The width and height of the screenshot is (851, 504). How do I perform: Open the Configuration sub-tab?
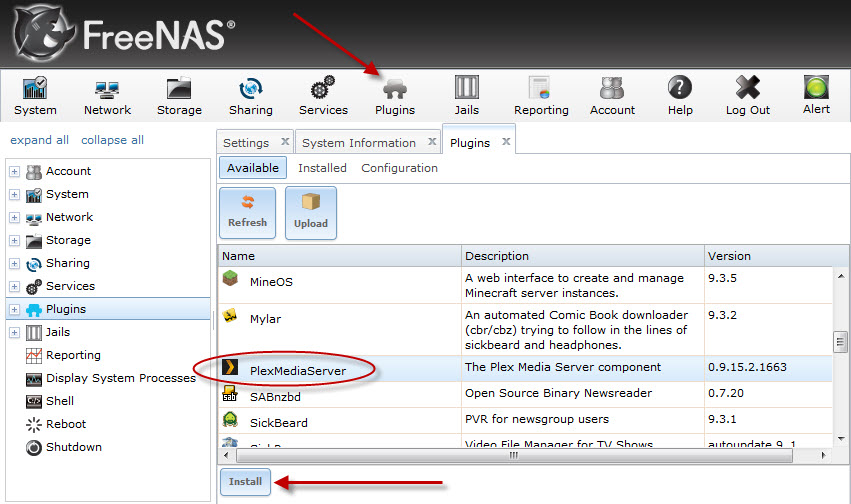tap(399, 168)
